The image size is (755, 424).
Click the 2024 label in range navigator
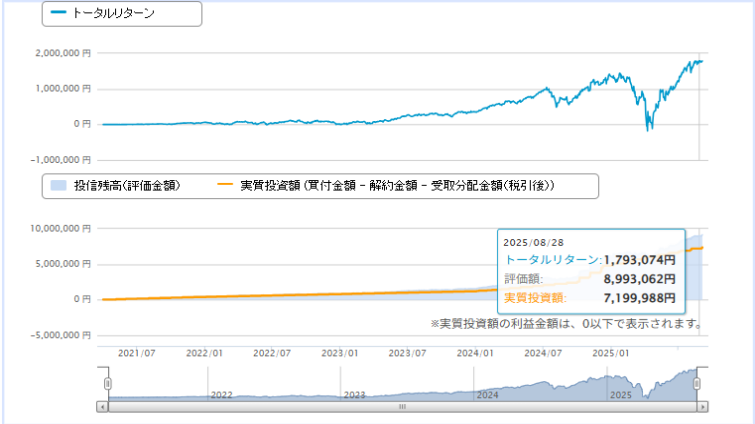click(487, 395)
